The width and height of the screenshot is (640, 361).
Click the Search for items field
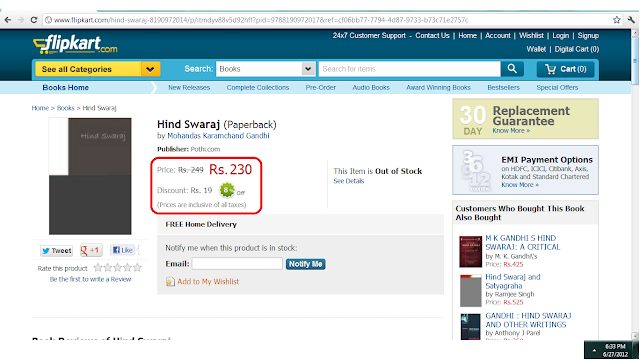(x=409, y=69)
